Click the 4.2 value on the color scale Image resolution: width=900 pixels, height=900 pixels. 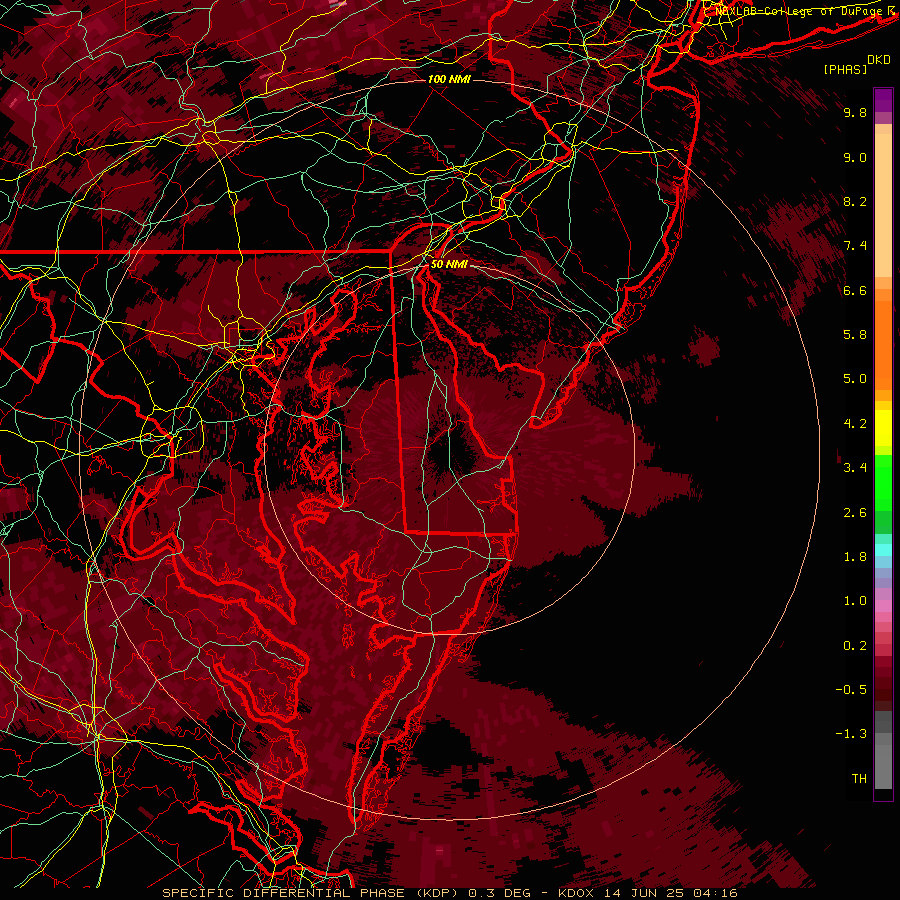pyautogui.click(x=855, y=424)
